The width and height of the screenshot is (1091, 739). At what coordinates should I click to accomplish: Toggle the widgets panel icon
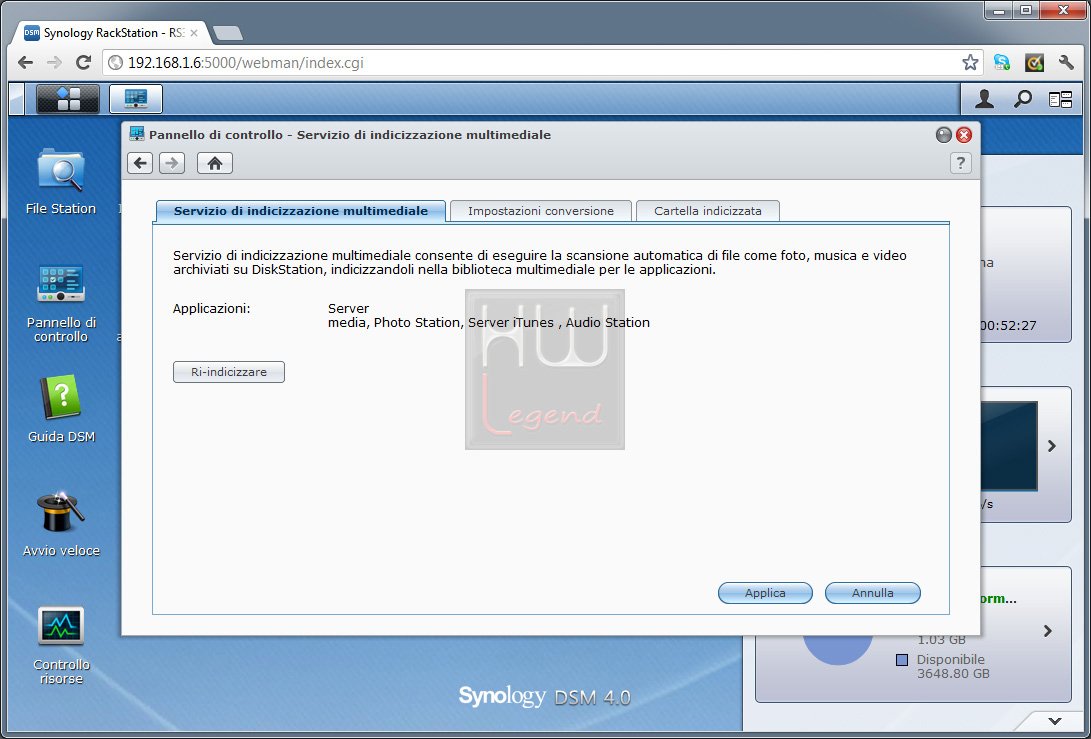click(x=1060, y=100)
